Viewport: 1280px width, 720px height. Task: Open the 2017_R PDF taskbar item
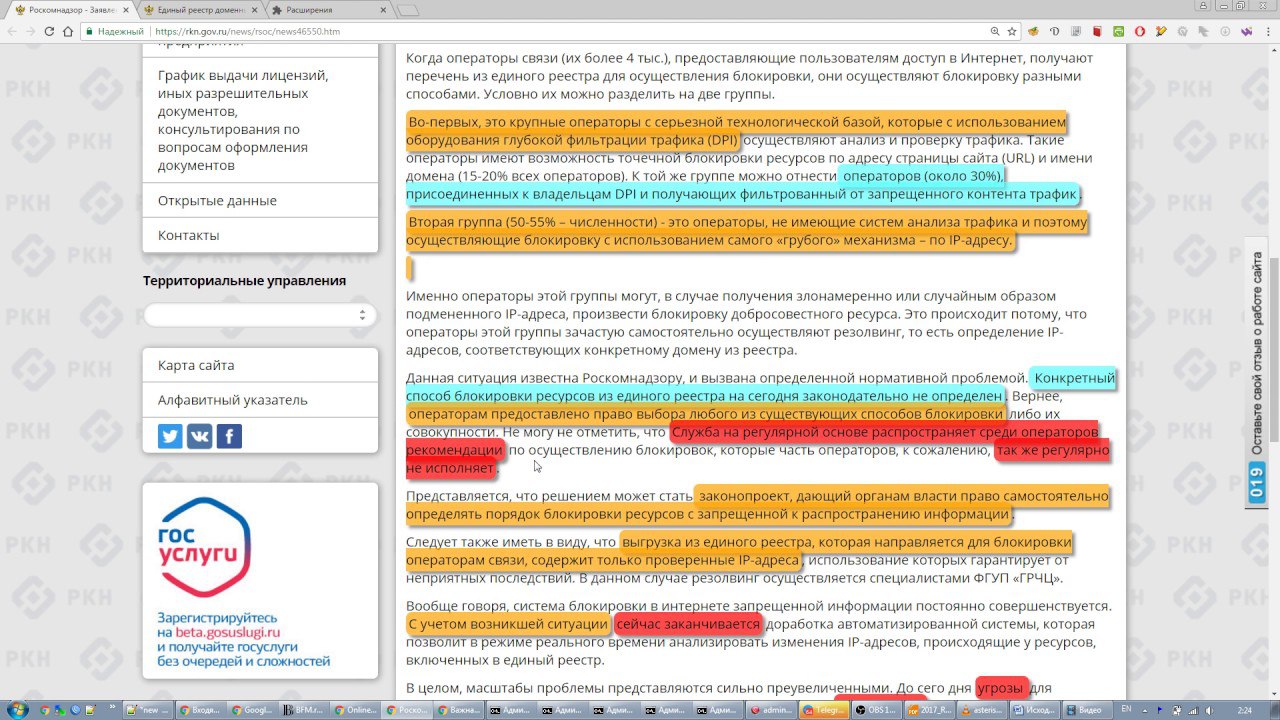point(928,710)
